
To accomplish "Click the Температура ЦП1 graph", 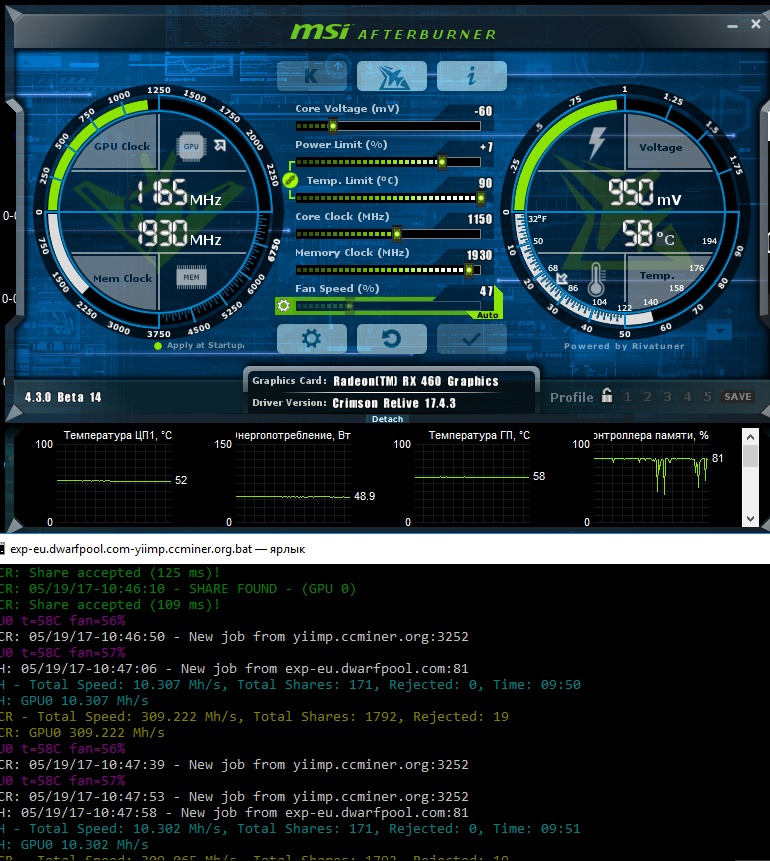I will pyautogui.click(x=114, y=484).
